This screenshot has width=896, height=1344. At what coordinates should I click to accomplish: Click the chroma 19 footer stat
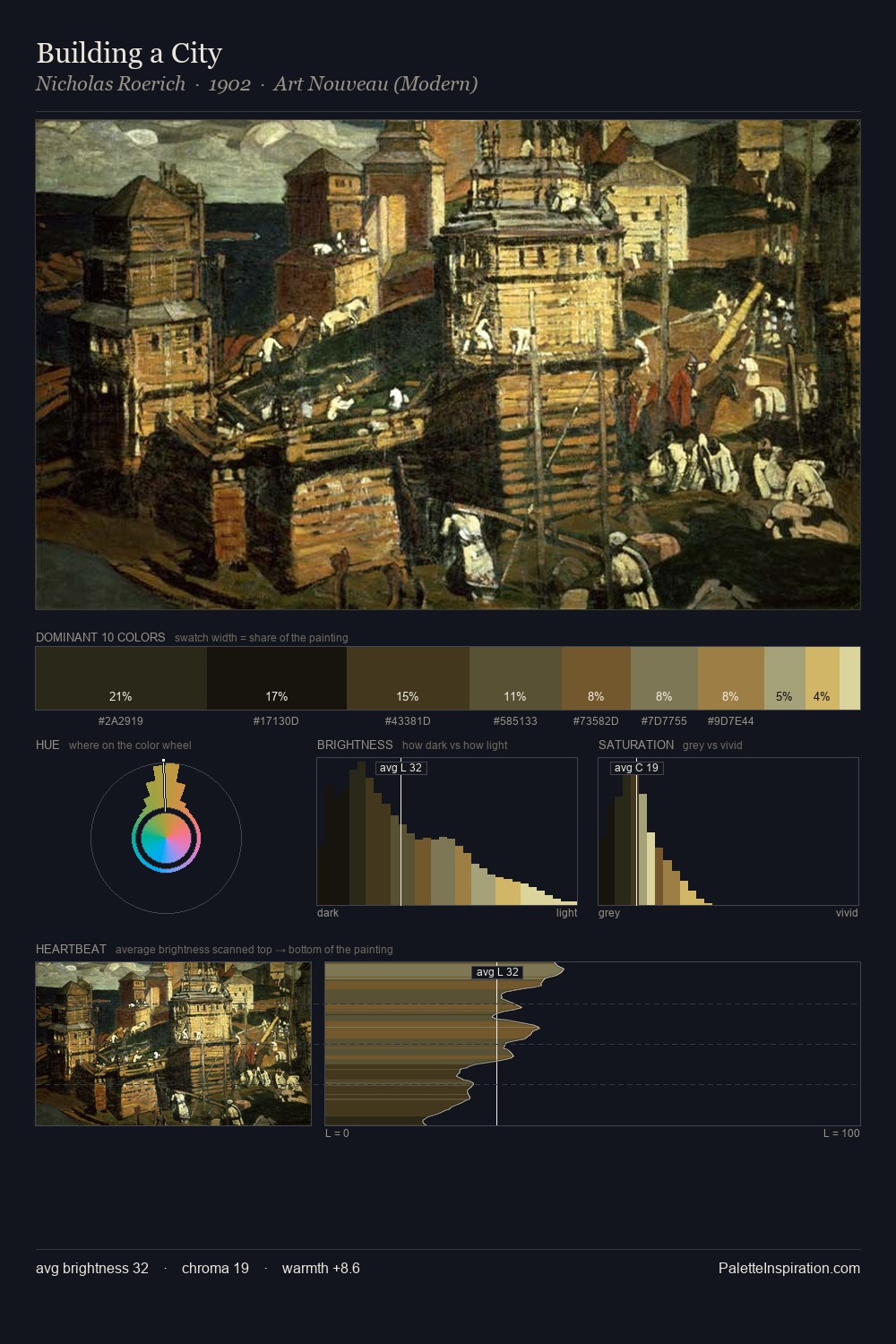coord(215,1268)
